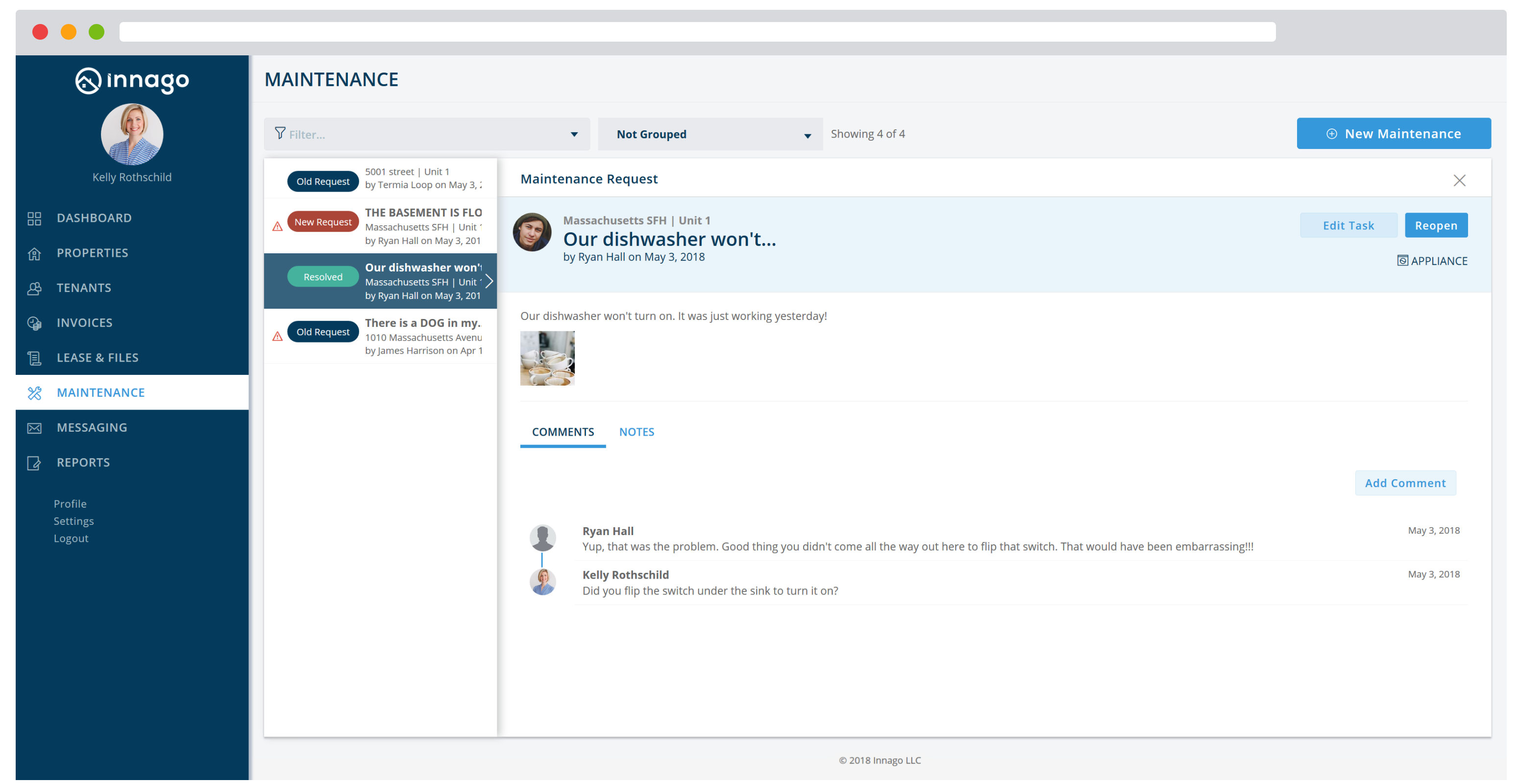This screenshot has height=784, width=1519.
Task: Open the Not Grouped dropdown
Action: 710,135
